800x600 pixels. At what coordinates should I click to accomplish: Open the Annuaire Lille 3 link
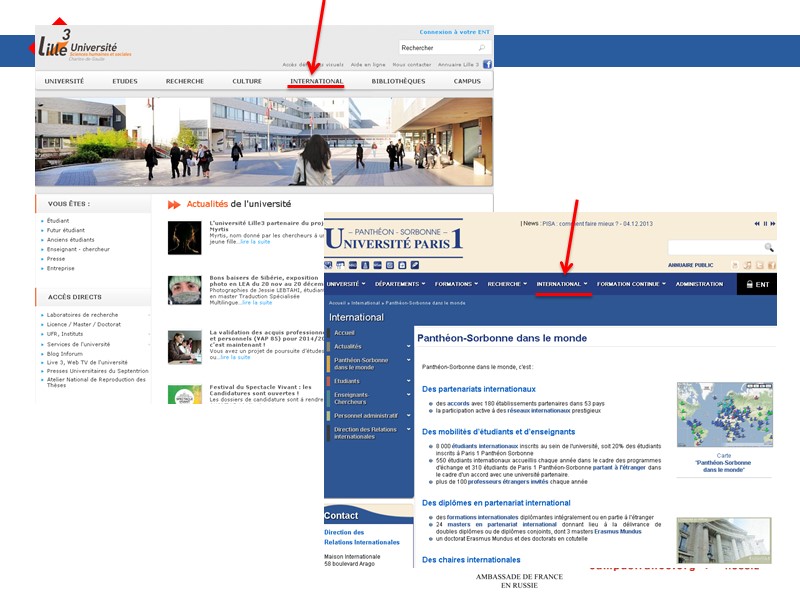[x=458, y=64]
